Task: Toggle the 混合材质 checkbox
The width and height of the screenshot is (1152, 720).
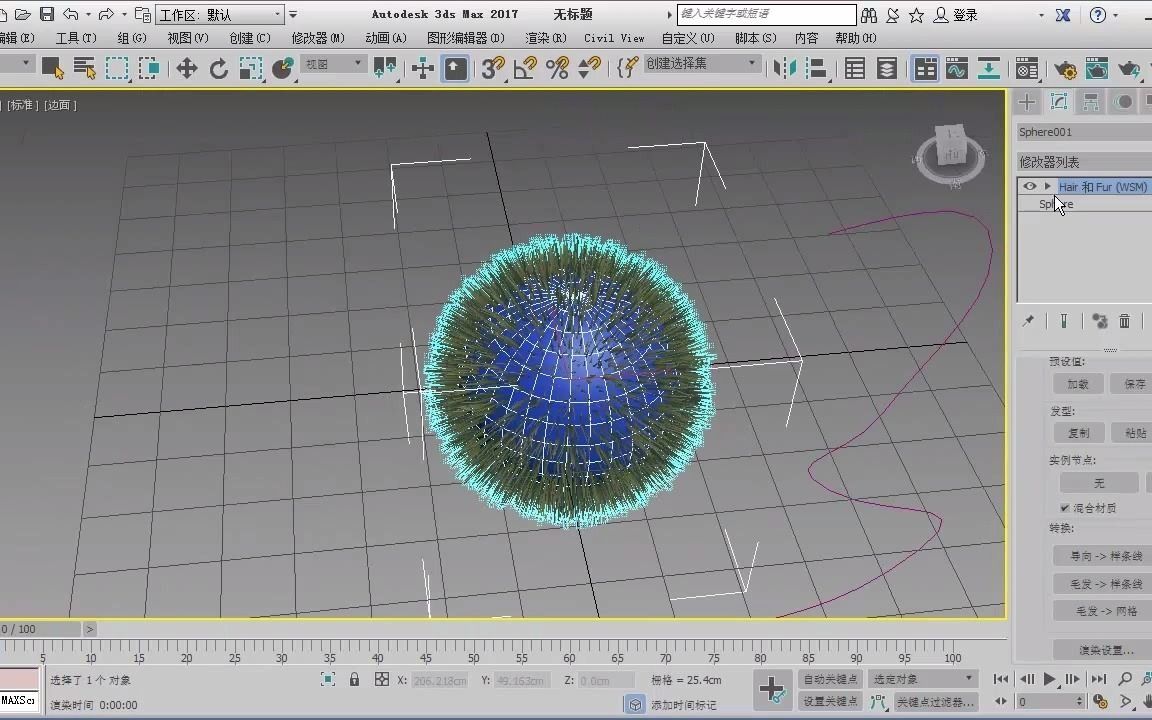Action: [x=1065, y=508]
